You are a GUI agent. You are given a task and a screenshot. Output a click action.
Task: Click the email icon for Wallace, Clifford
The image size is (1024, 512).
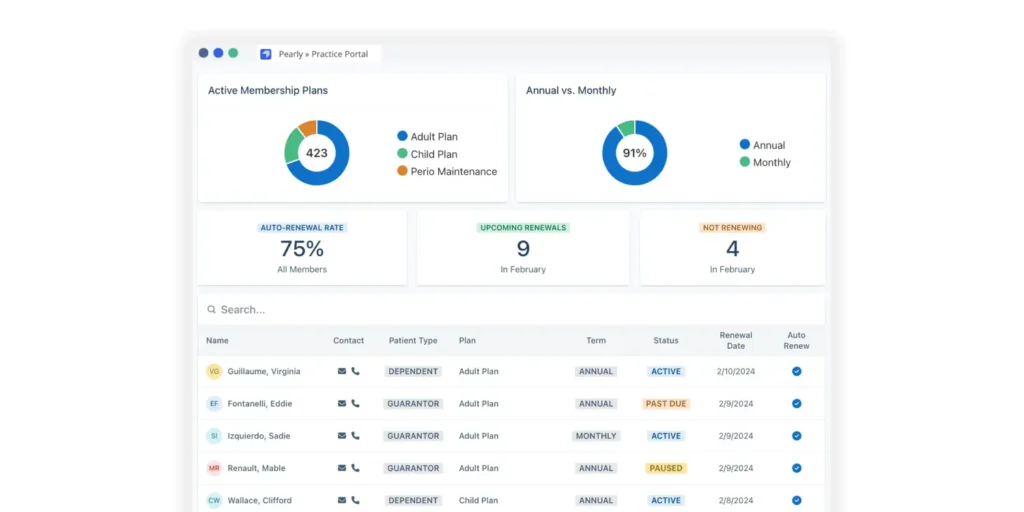(342, 500)
